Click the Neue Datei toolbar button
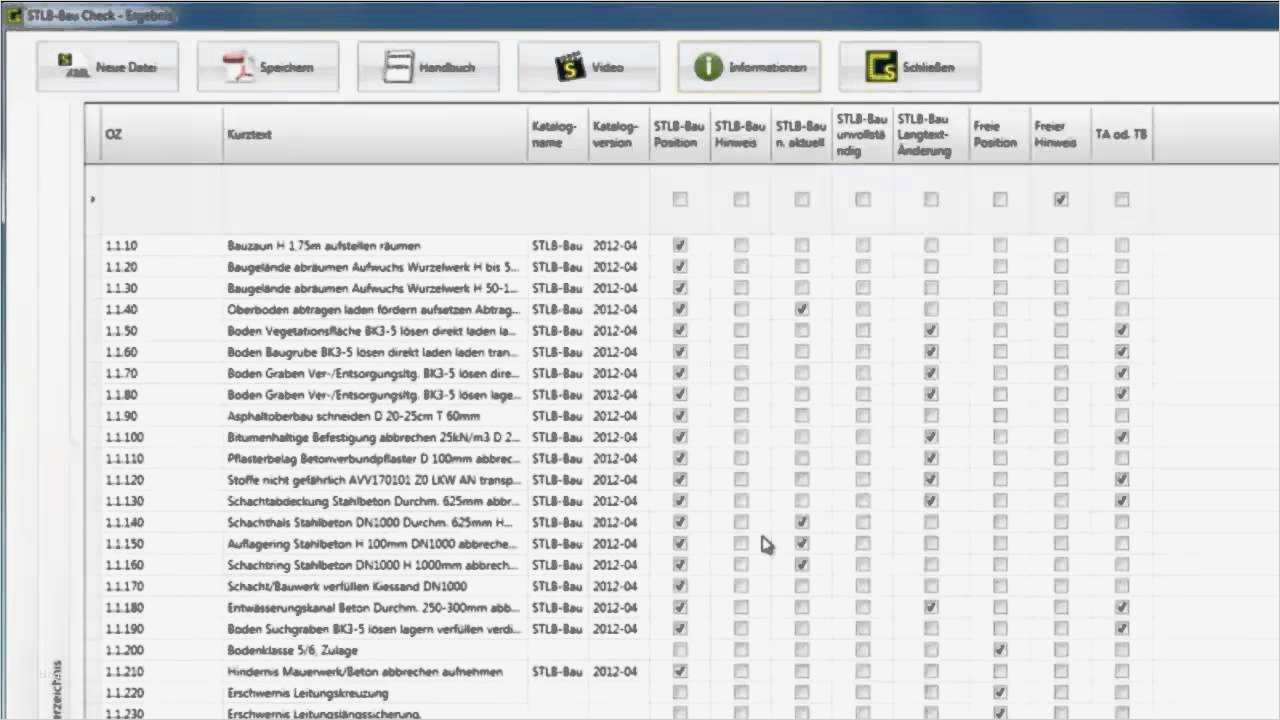The height and width of the screenshot is (720, 1280). point(107,67)
